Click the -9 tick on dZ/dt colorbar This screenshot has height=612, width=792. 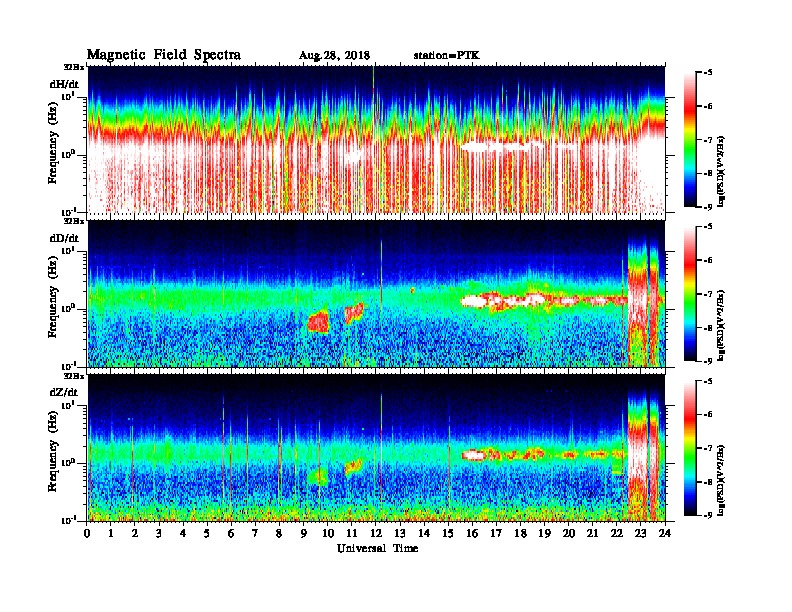coord(708,515)
